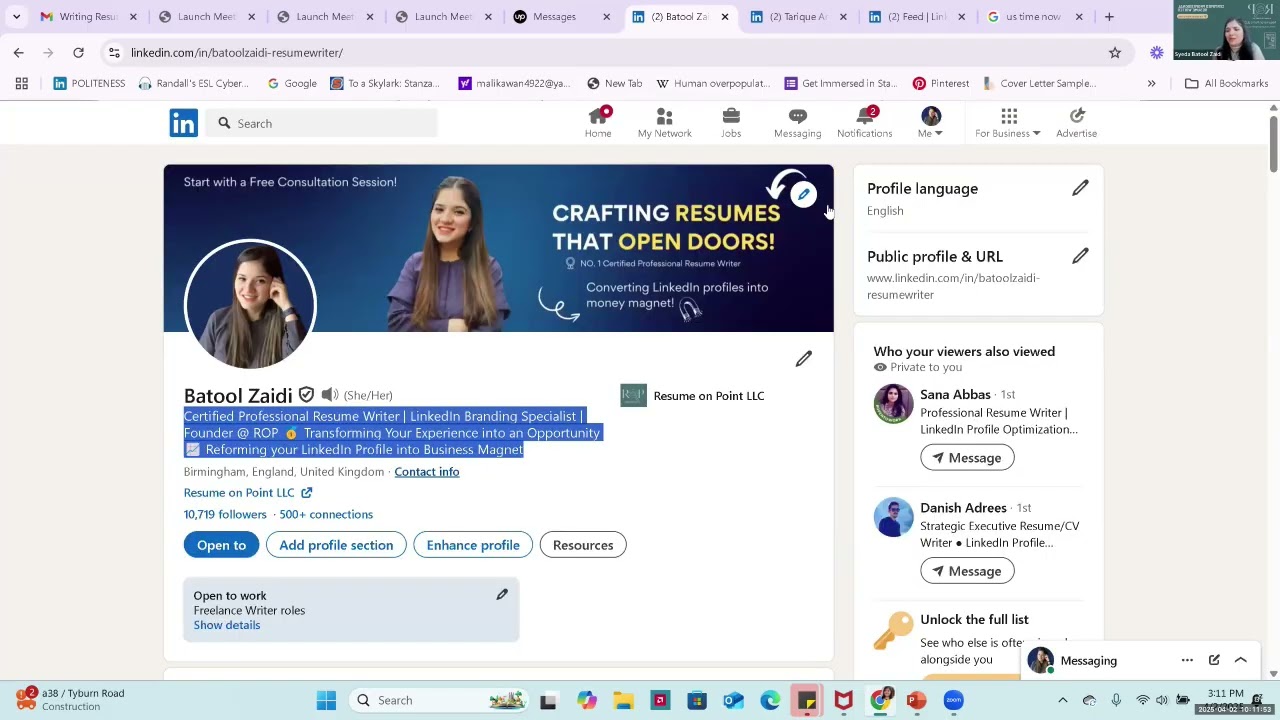The height and width of the screenshot is (720, 1280).
Task: Open the Jobs briefcase icon
Action: tap(731, 123)
